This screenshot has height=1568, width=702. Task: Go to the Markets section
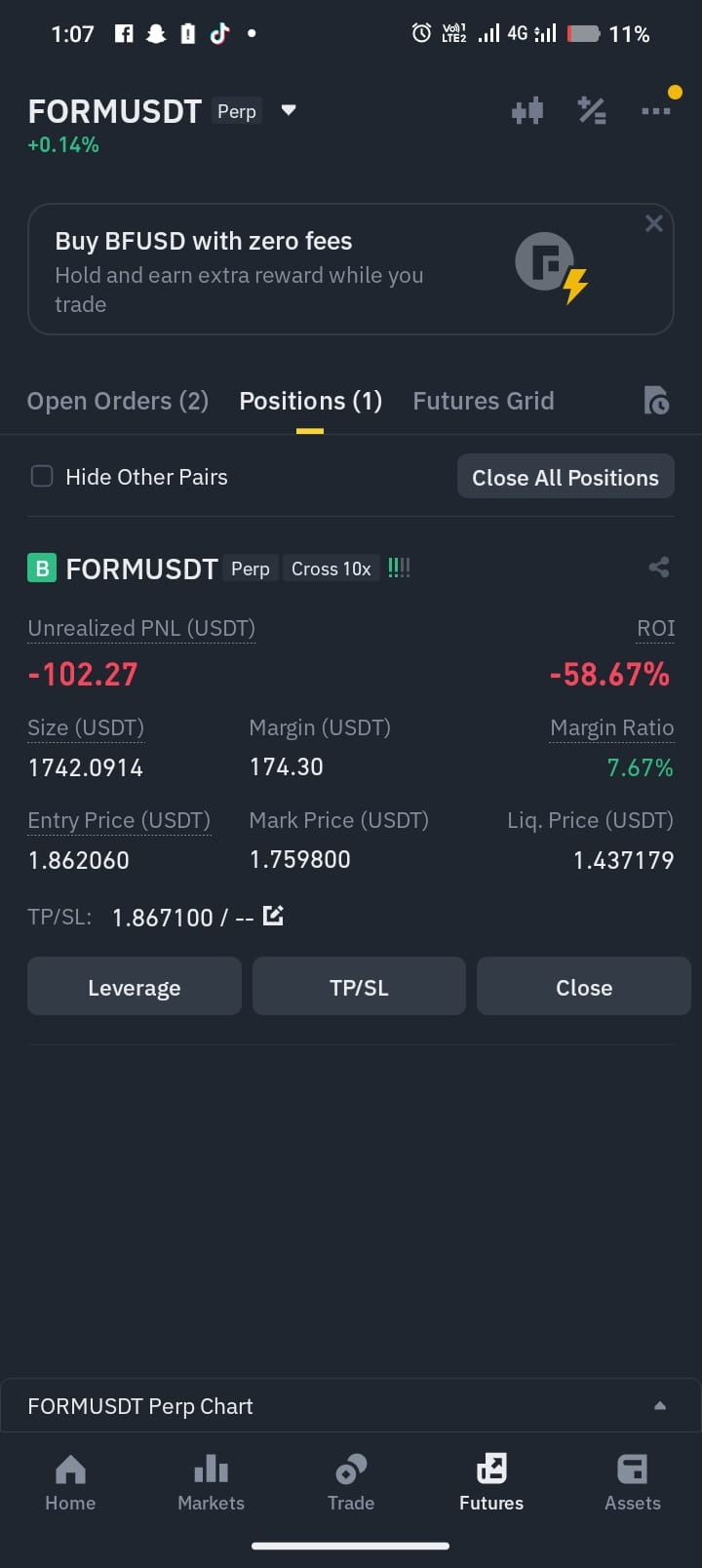click(x=211, y=1482)
